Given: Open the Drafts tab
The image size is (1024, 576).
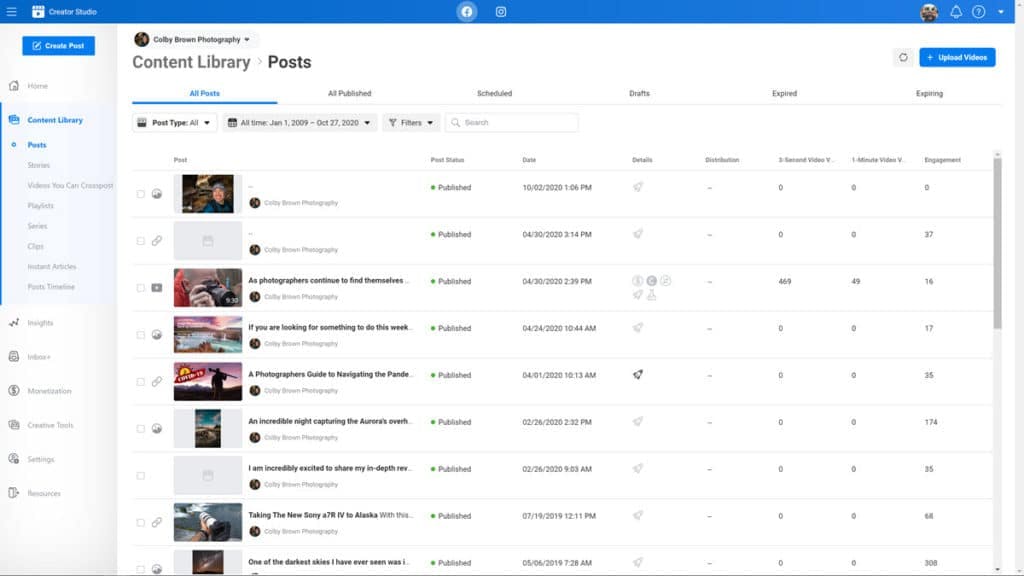Looking at the screenshot, I should click(639, 92).
